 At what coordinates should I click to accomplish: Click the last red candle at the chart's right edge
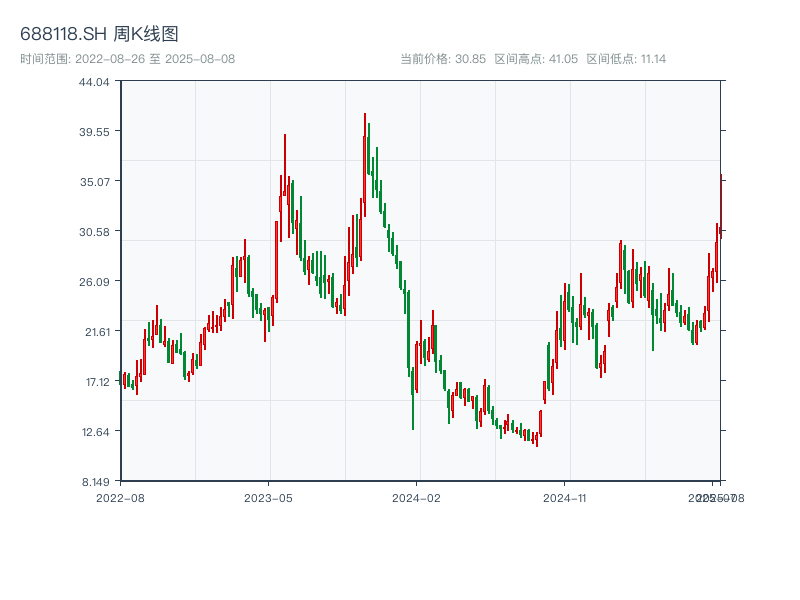pyautogui.click(x=721, y=206)
